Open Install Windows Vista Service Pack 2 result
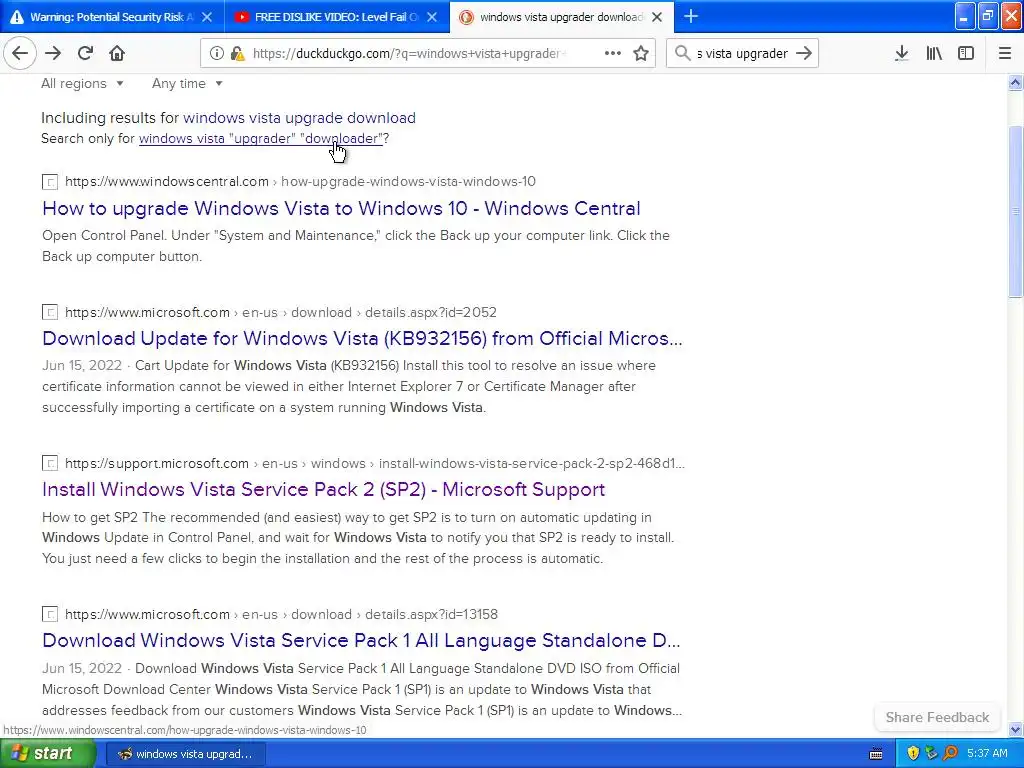Viewport: 1024px width, 768px height. pos(323,489)
